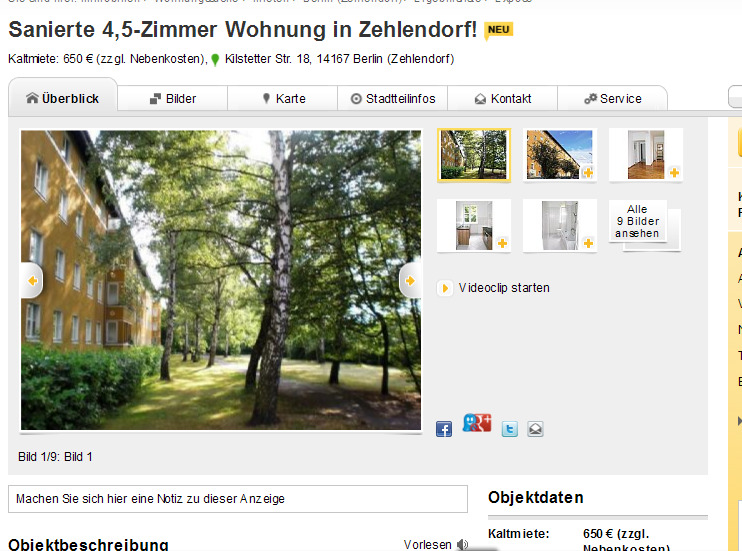This screenshot has width=742, height=551.
Task: Select the hallway wood floor thumbnail
Action: [x=646, y=155]
